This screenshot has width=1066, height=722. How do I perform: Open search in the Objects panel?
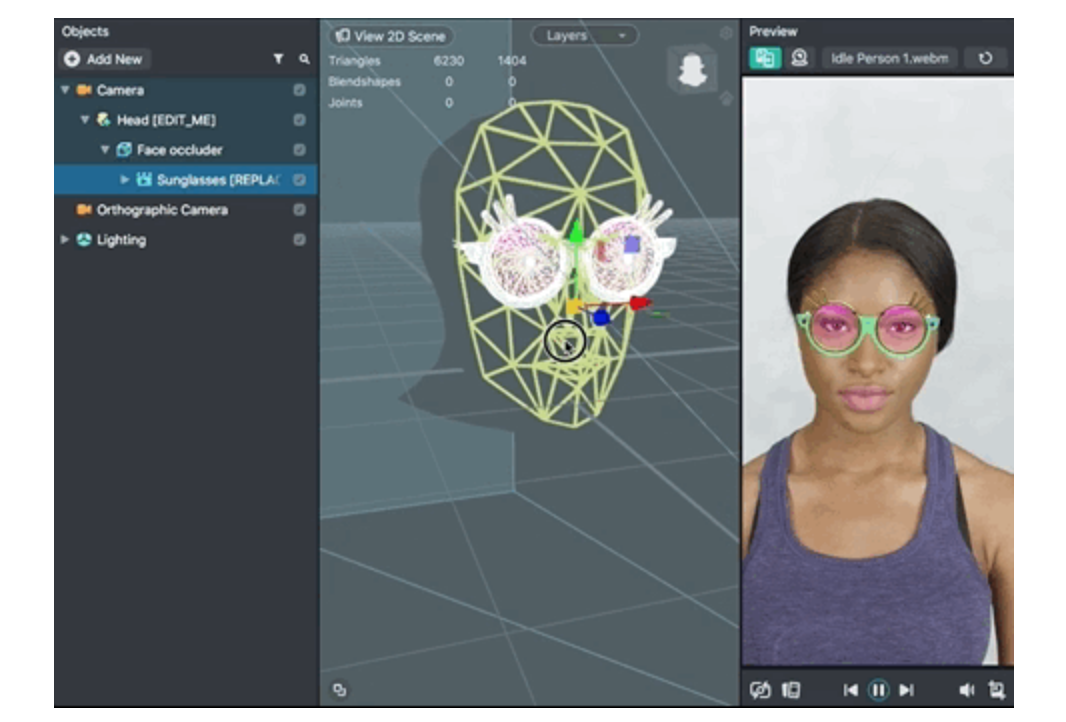click(x=304, y=60)
